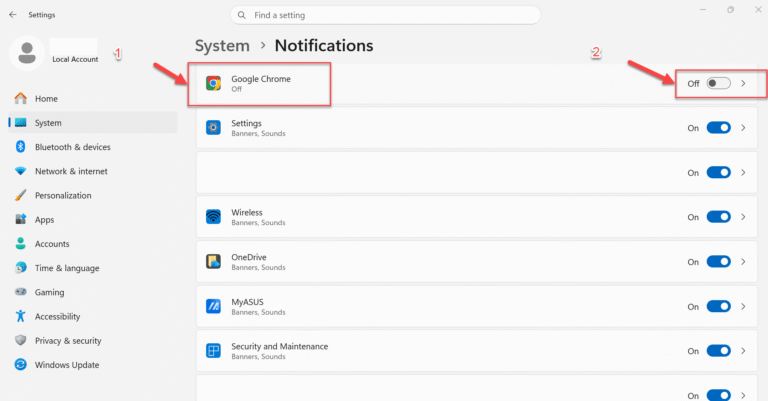Disable OneDrive notifications toggle
The image size is (768, 401).
(719, 261)
